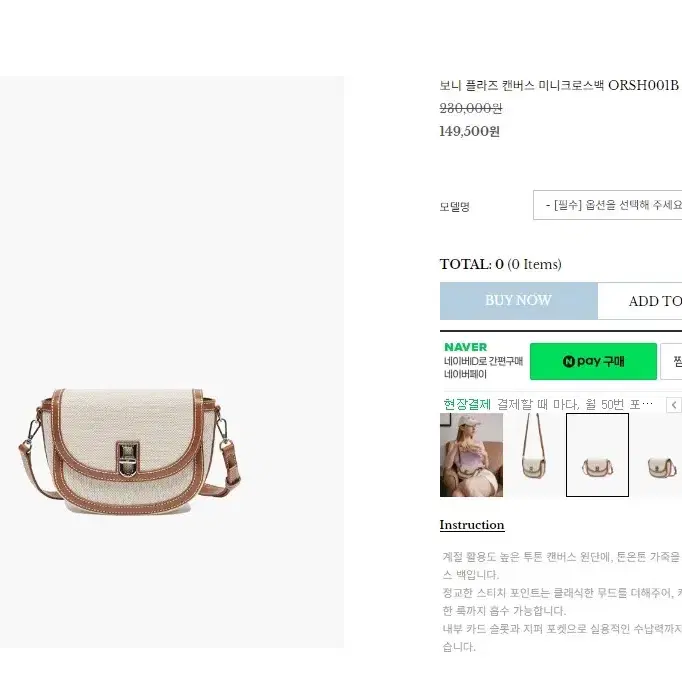Click the previous arrow in Naver promo banner

[x=674, y=405]
